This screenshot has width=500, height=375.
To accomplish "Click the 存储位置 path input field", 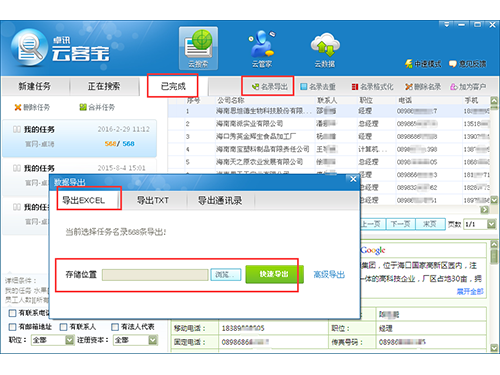I will (x=155, y=275).
